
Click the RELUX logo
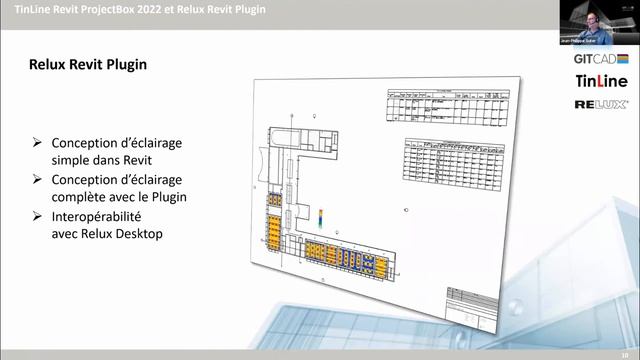pos(601,104)
